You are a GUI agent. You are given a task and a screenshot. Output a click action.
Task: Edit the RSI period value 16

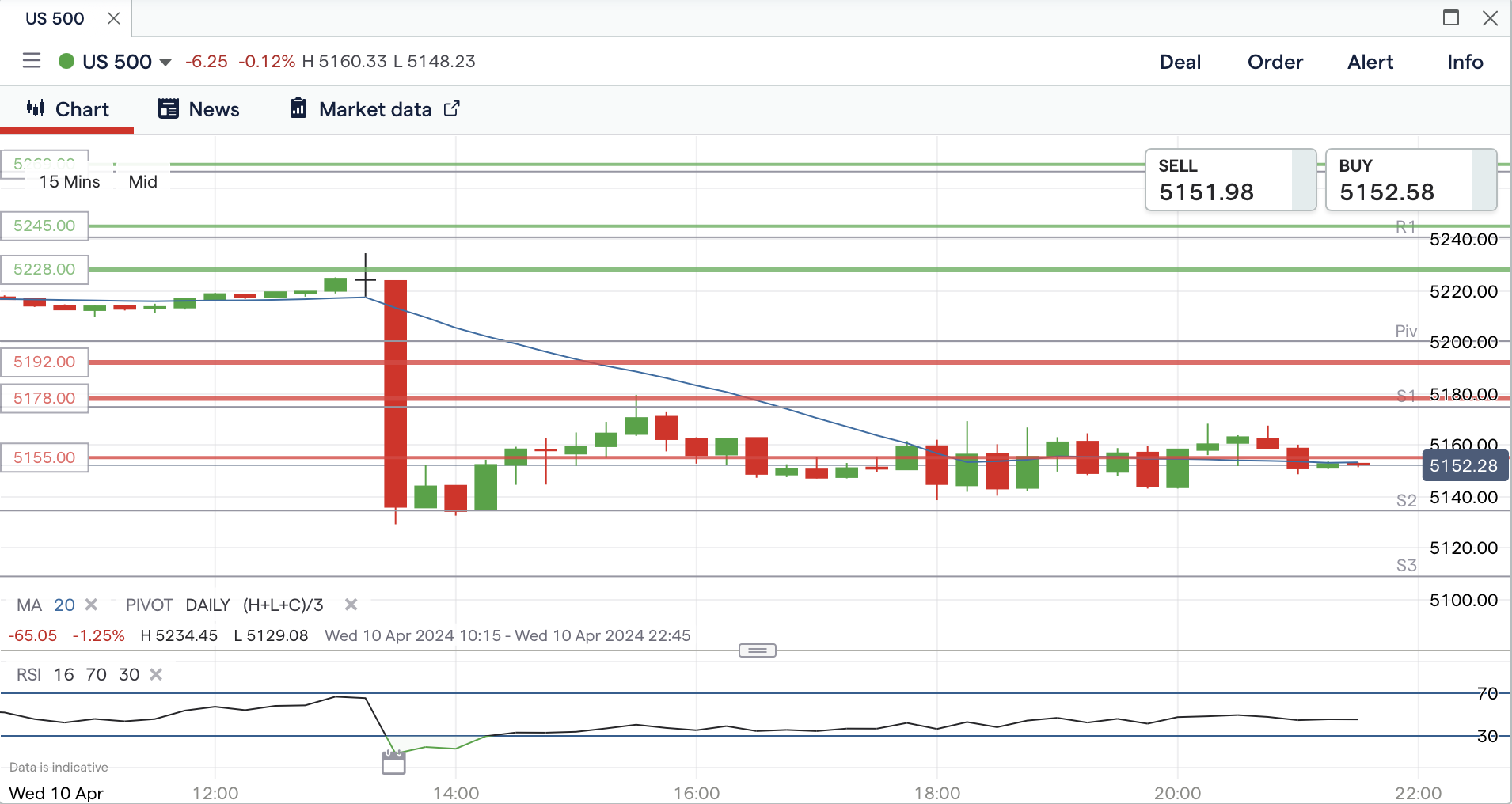[64, 675]
